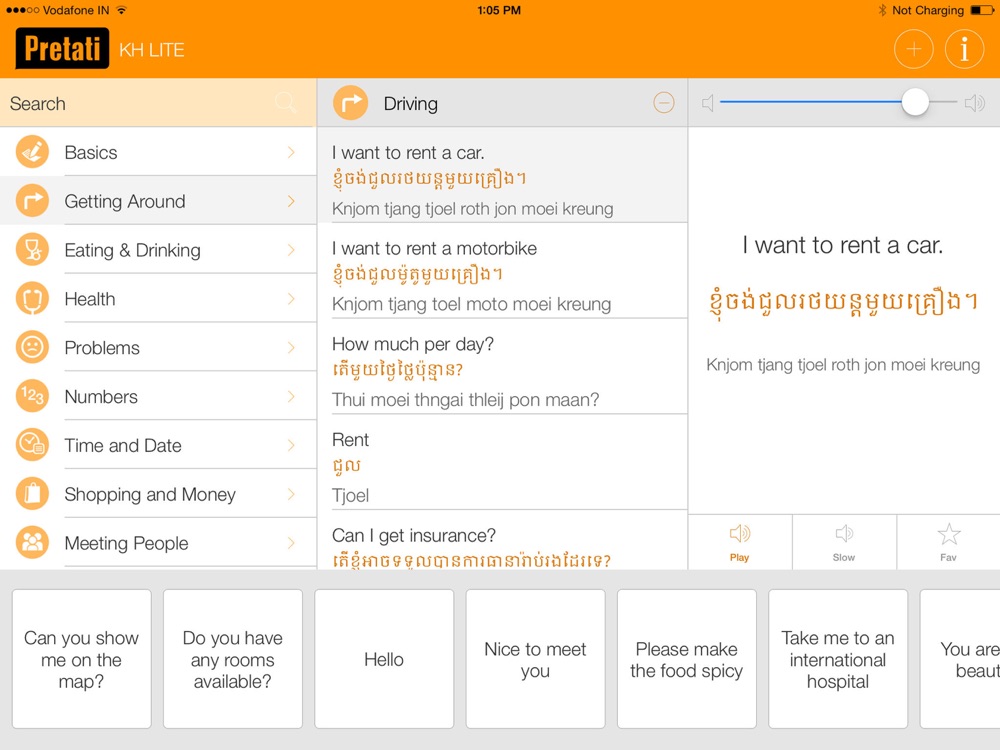Open the Problems category
Image resolution: width=1000 pixels, height=750 pixels.
click(x=158, y=348)
